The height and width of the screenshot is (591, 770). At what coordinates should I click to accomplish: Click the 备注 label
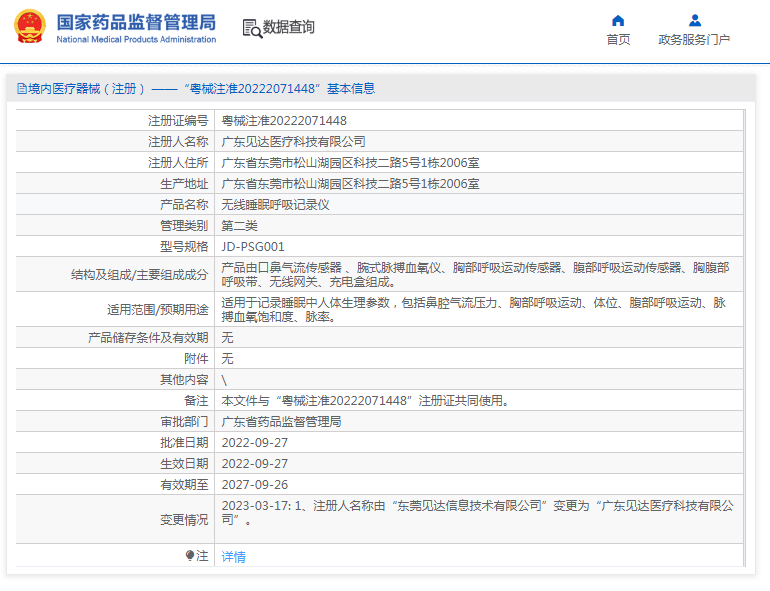pyautogui.click(x=196, y=401)
